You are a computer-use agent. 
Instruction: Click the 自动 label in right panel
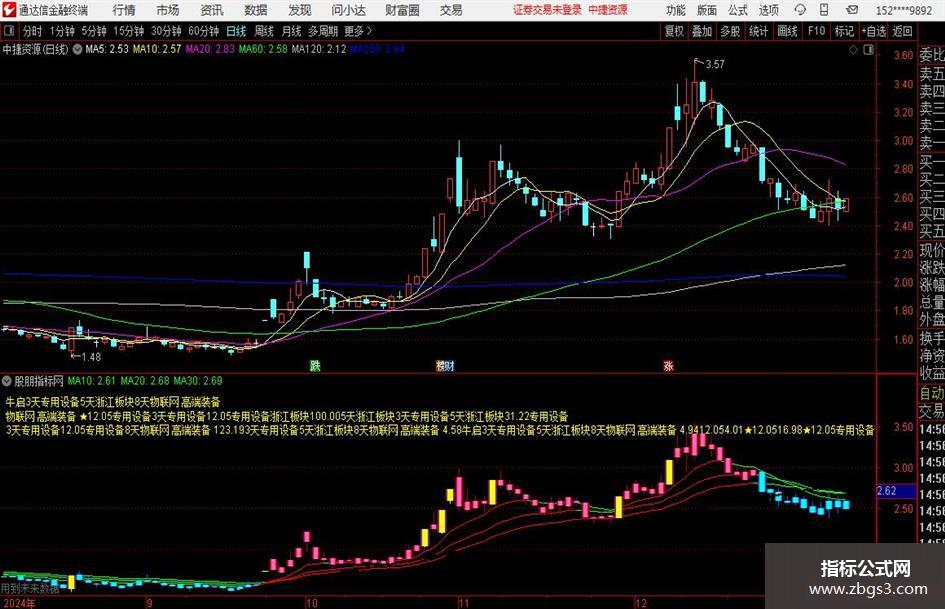point(931,393)
